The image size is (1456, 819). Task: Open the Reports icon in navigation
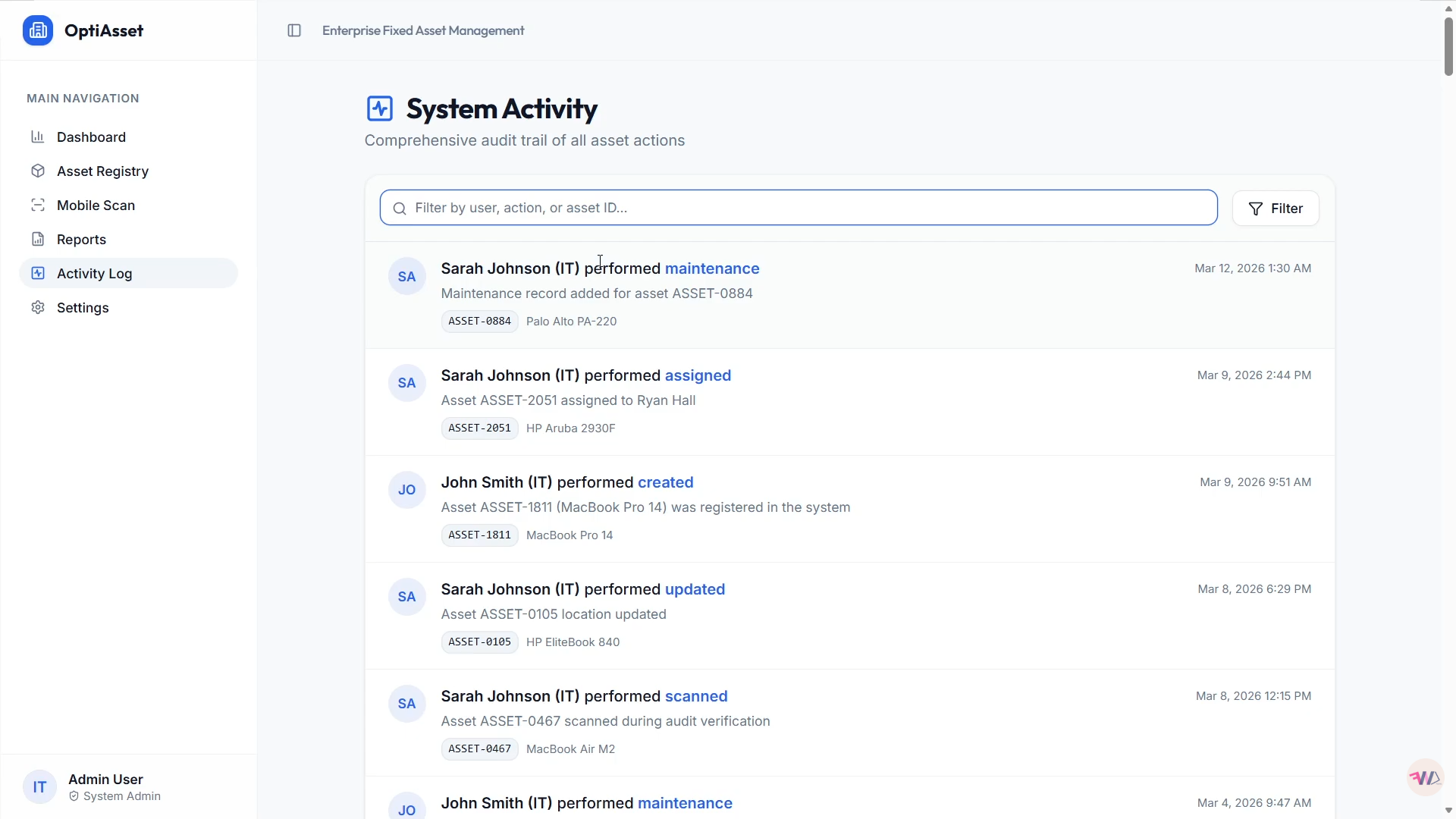[x=38, y=239]
